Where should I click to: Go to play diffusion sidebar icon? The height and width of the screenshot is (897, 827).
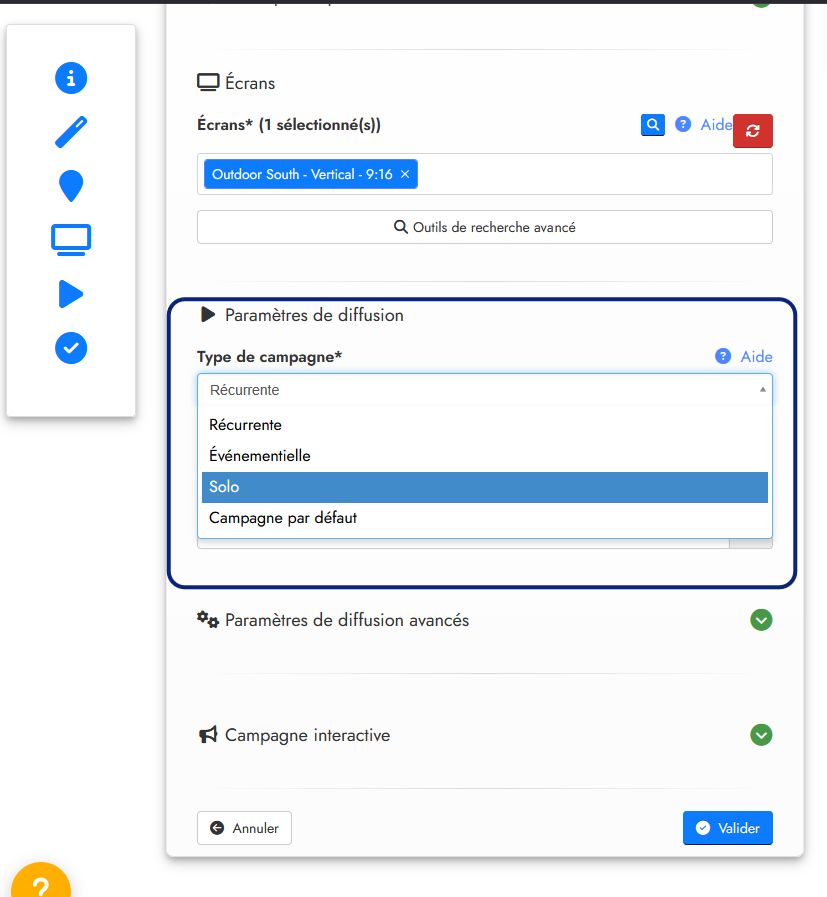click(71, 294)
